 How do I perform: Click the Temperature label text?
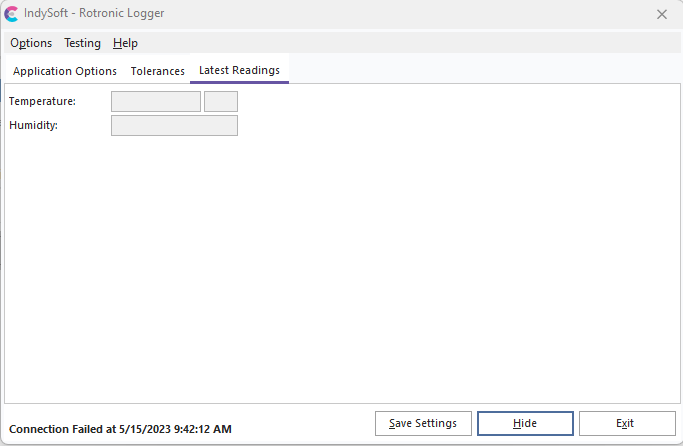point(42,101)
